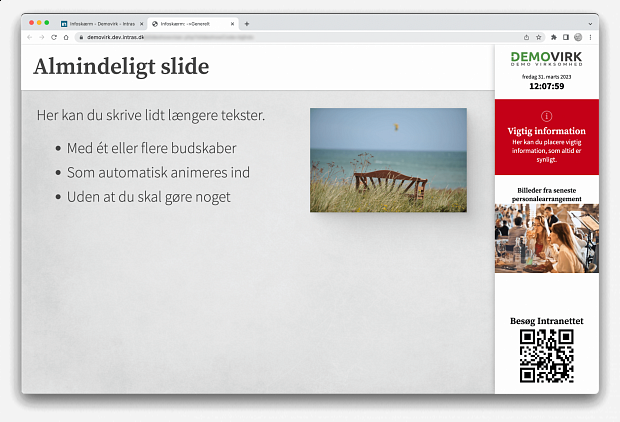Click the padlock icon in the address bar
Image resolution: width=620 pixels, height=422 pixels.
point(81,37)
